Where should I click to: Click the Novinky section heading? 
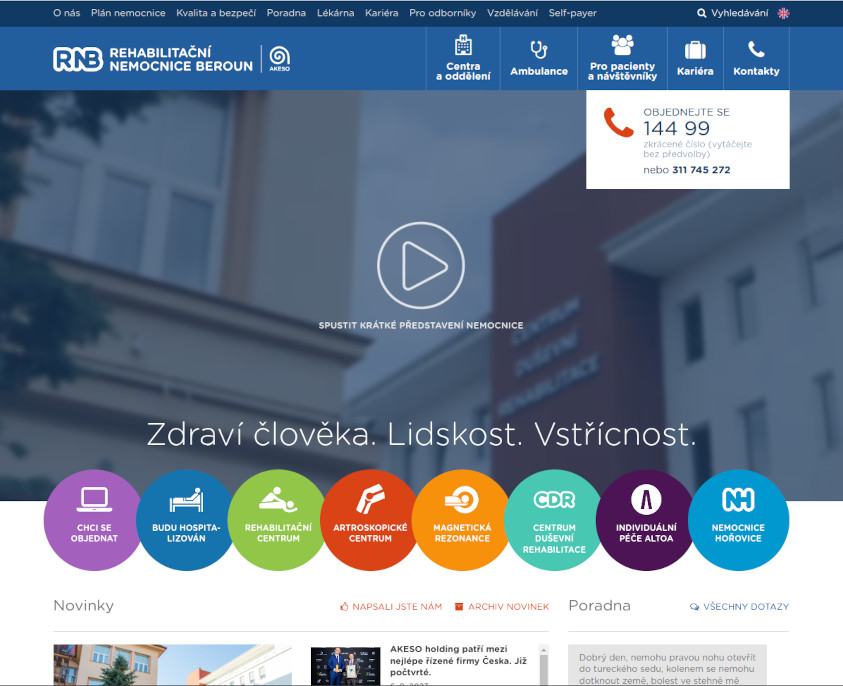(83, 606)
